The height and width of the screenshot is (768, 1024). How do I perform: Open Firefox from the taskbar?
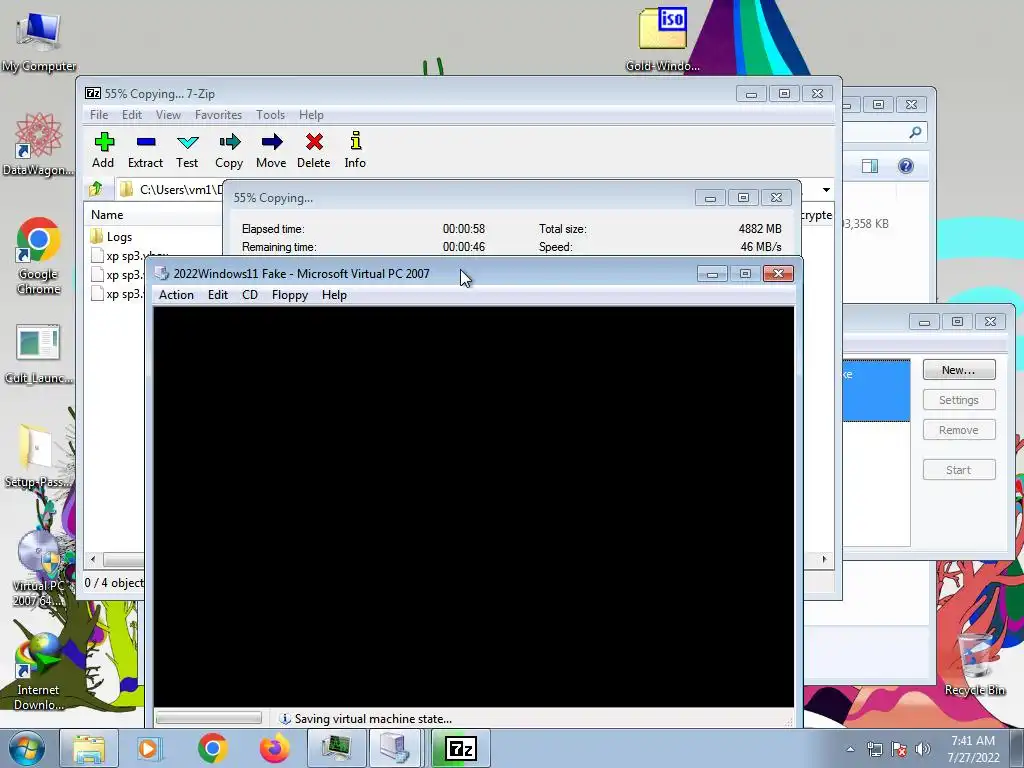coord(274,748)
